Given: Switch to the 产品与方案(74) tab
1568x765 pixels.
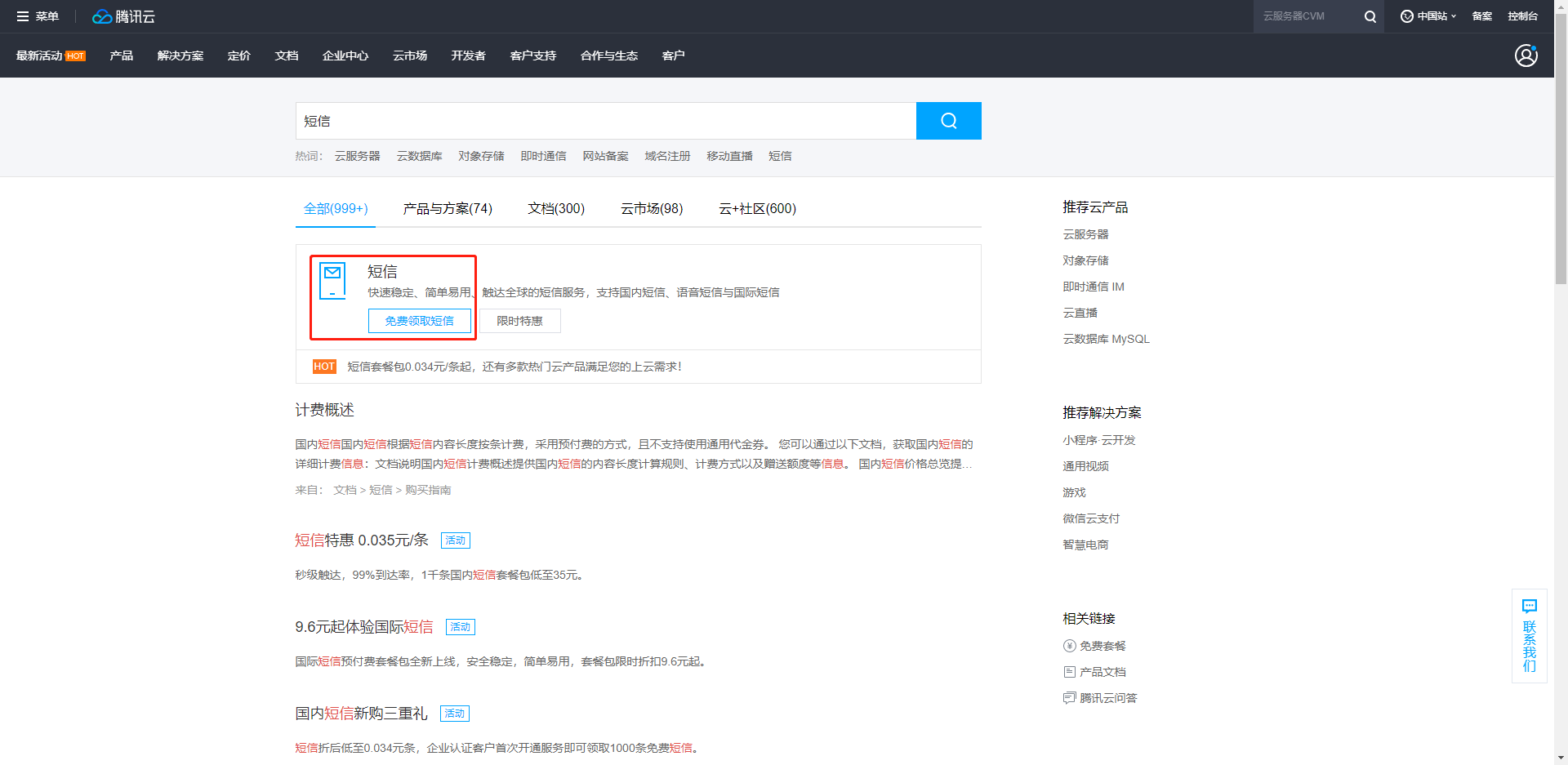Looking at the screenshot, I should pos(446,208).
